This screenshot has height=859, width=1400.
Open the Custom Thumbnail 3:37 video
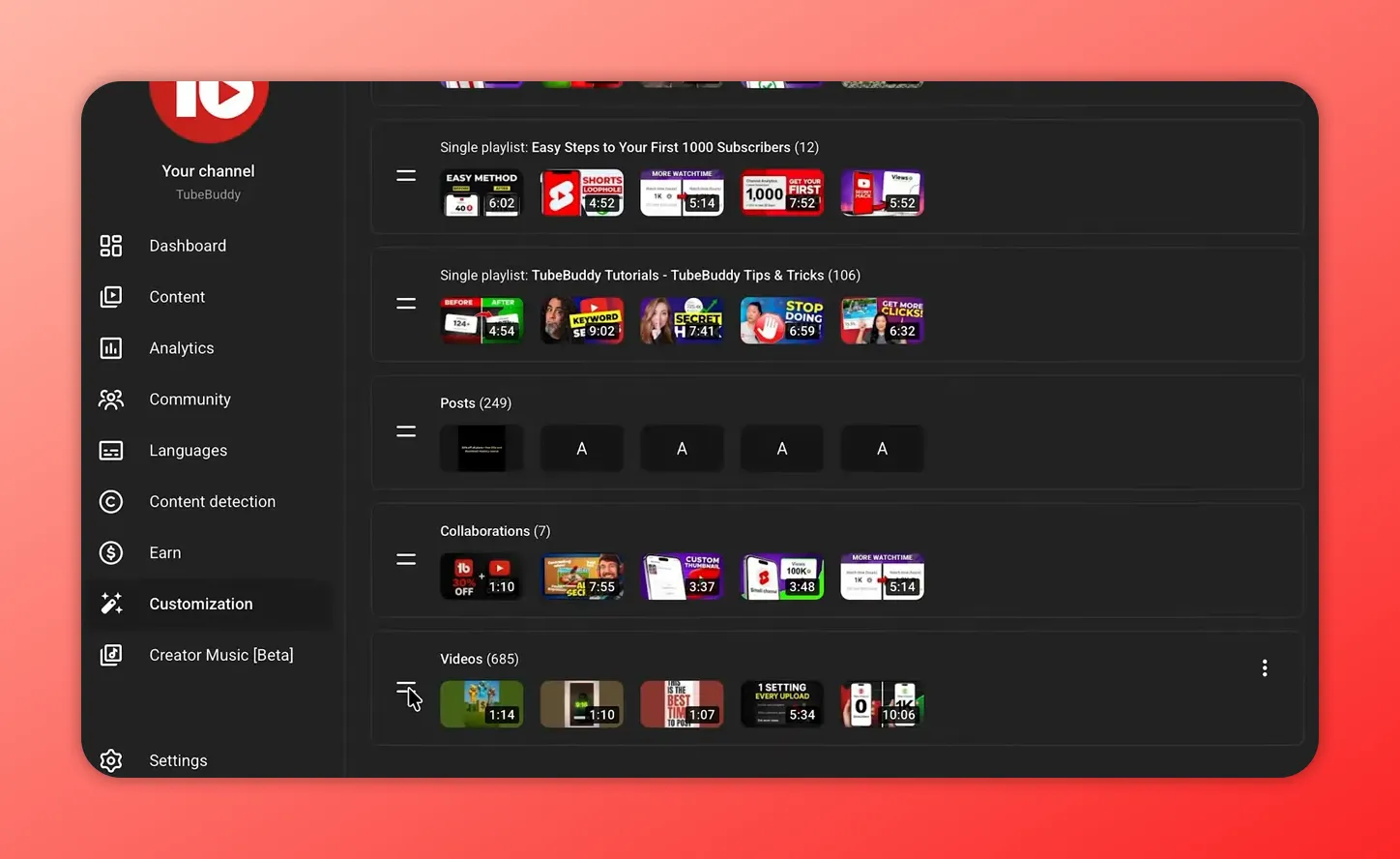click(682, 577)
